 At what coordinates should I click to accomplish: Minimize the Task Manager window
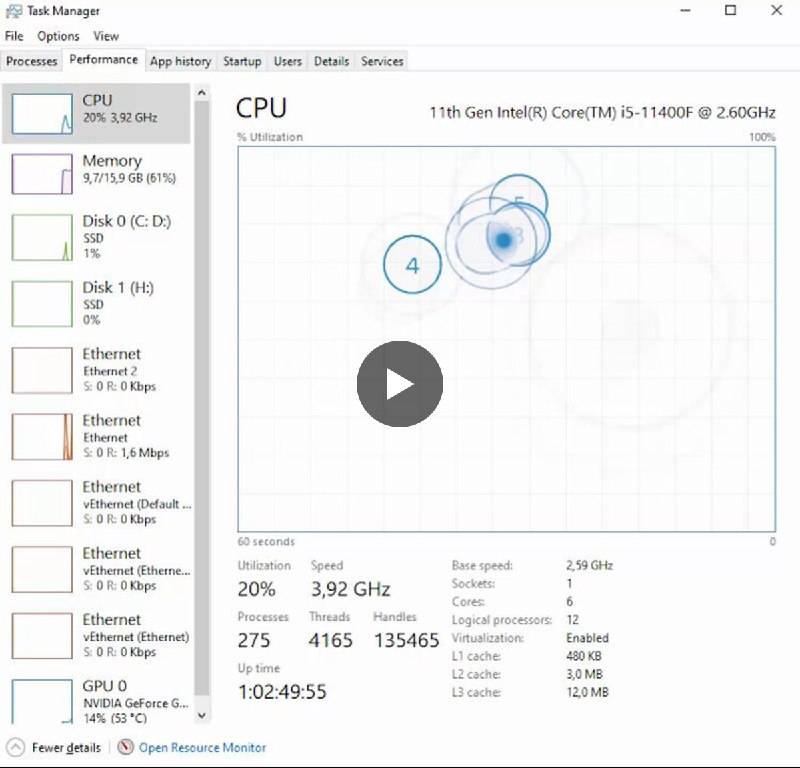[685, 10]
